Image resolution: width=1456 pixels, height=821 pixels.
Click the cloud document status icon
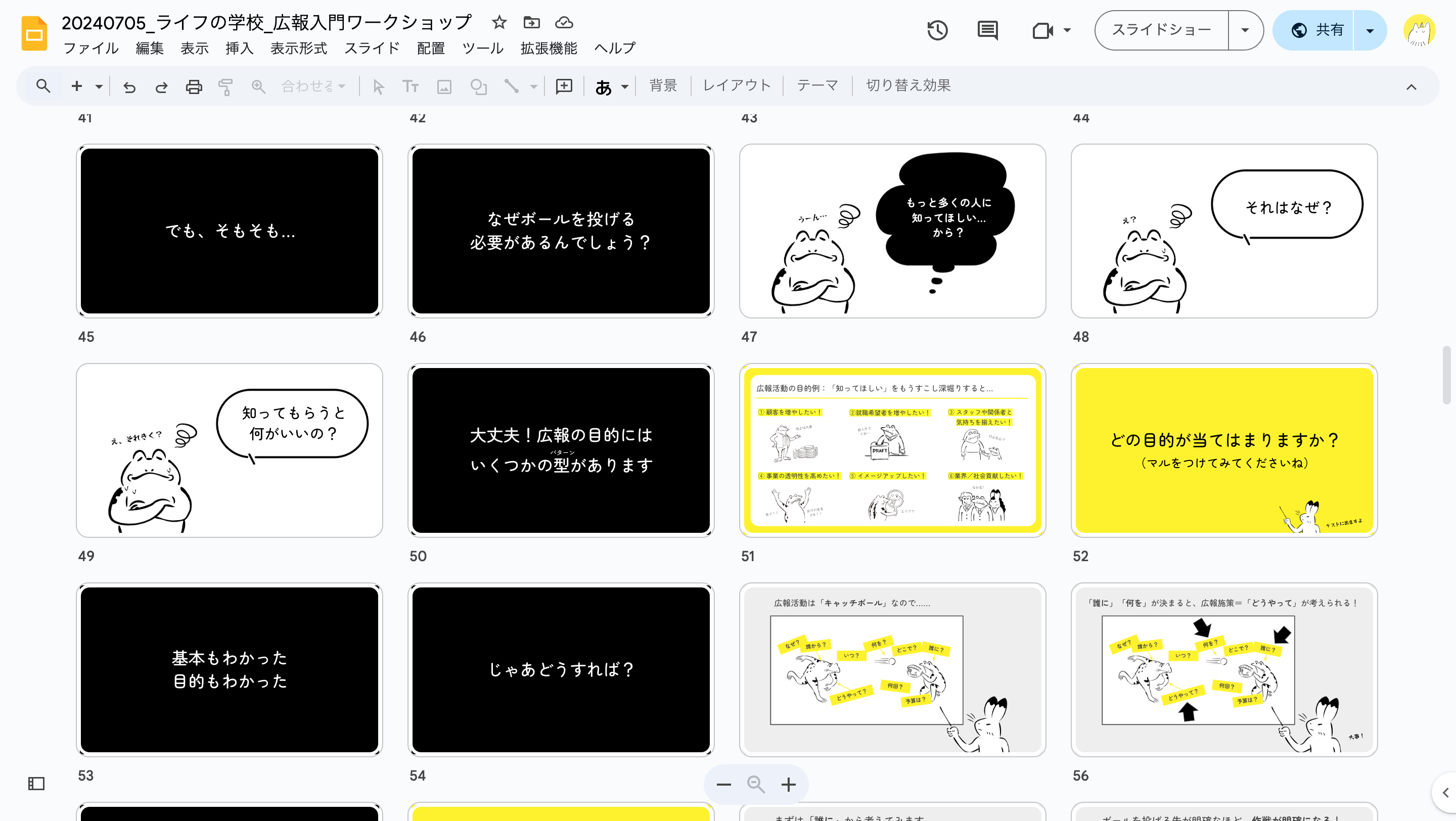pyautogui.click(x=564, y=22)
